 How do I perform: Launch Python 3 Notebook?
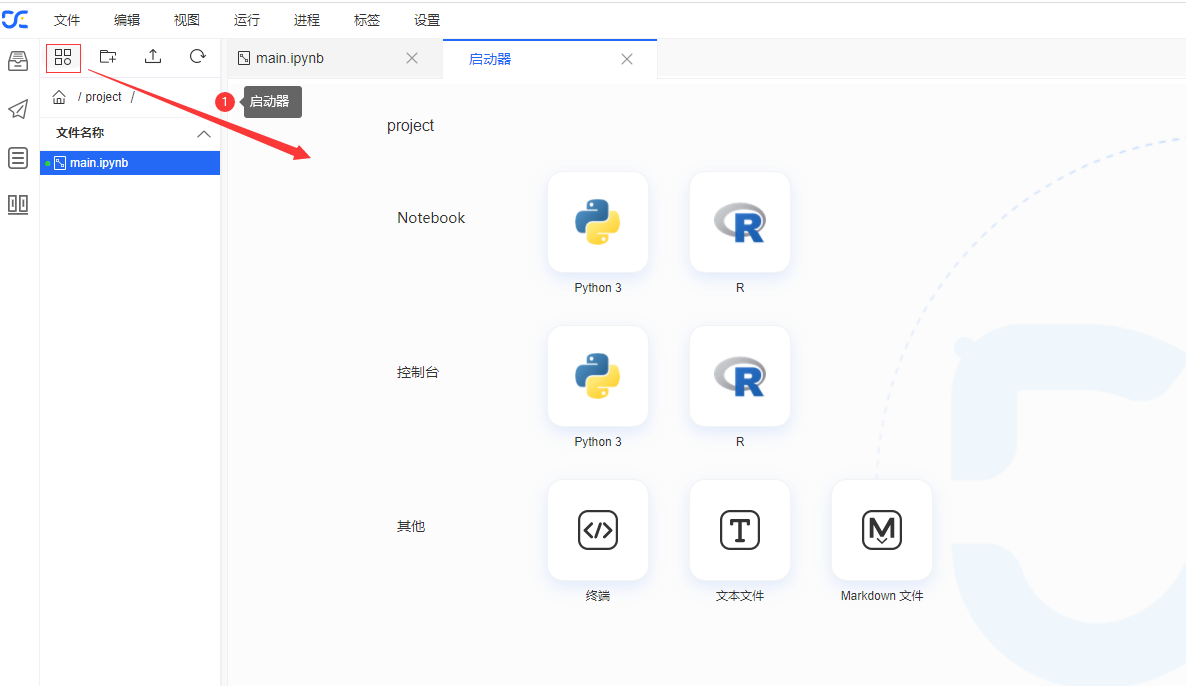pos(598,222)
